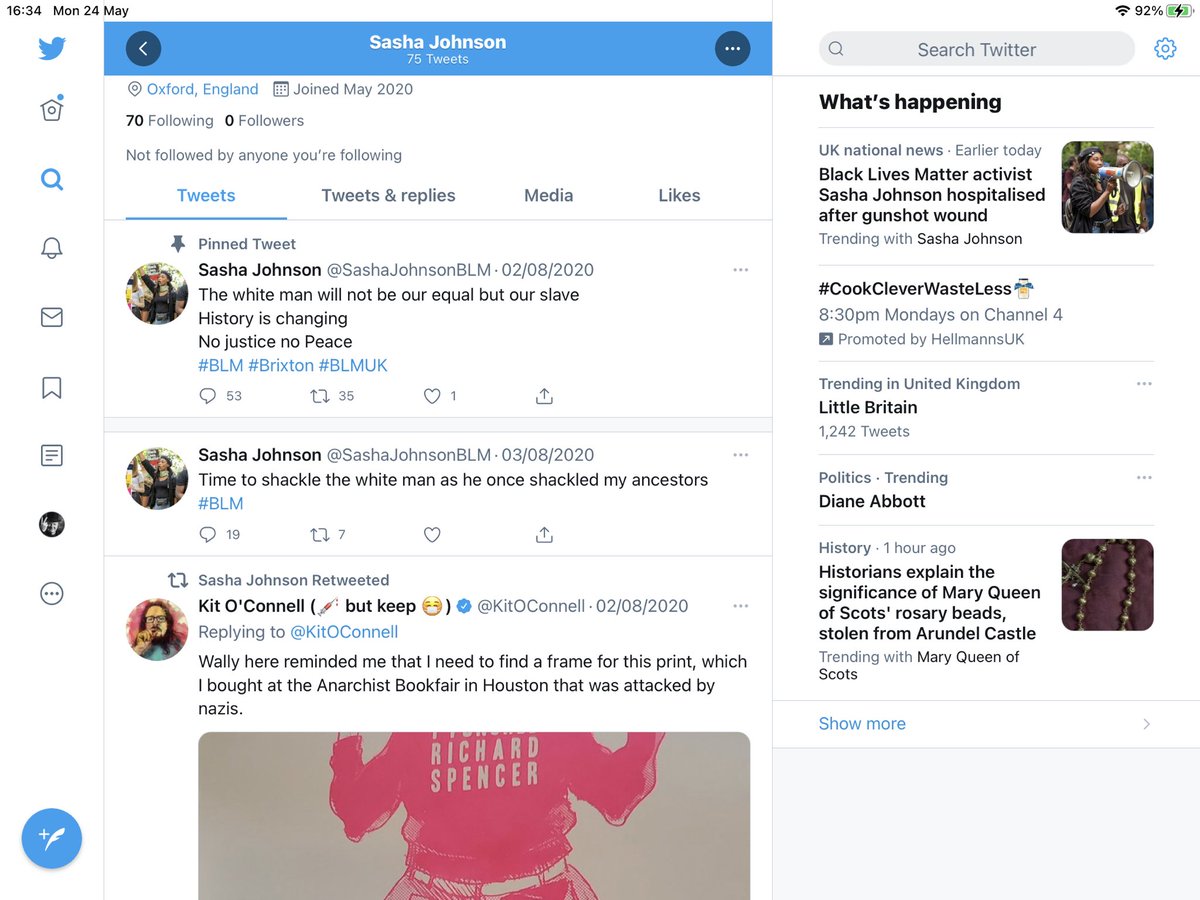The height and width of the screenshot is (900, 1200).
Task: Compose a new tweet
Action: click(x=52, y=838)
